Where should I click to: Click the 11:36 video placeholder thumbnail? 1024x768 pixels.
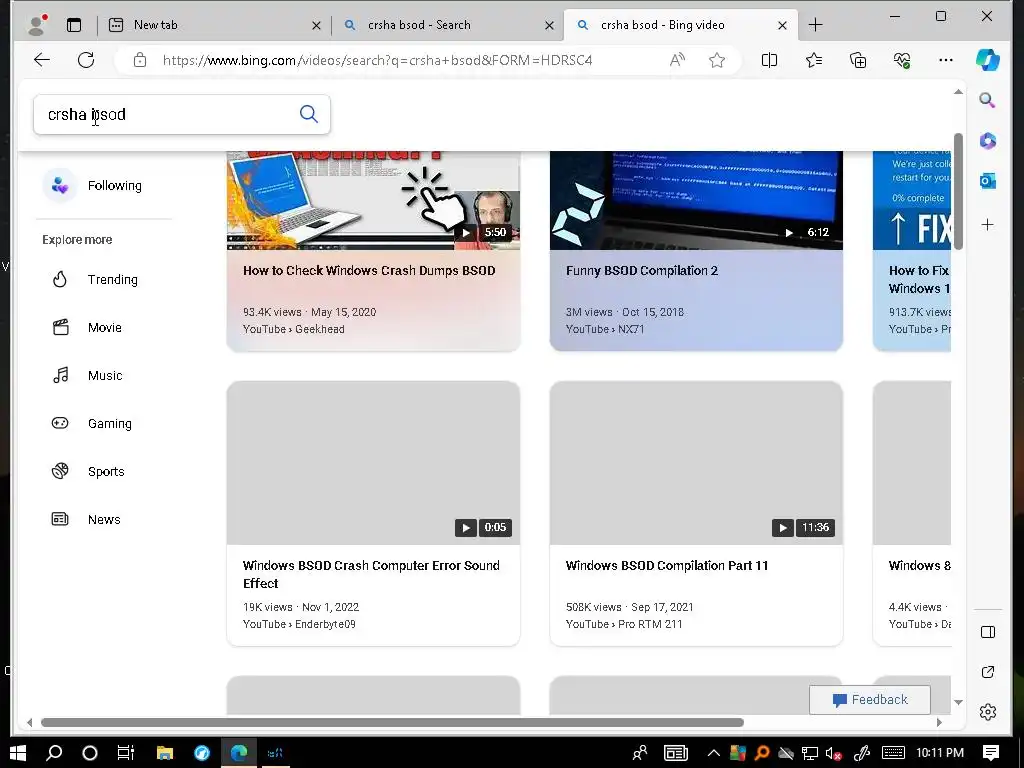coord(696,463)
